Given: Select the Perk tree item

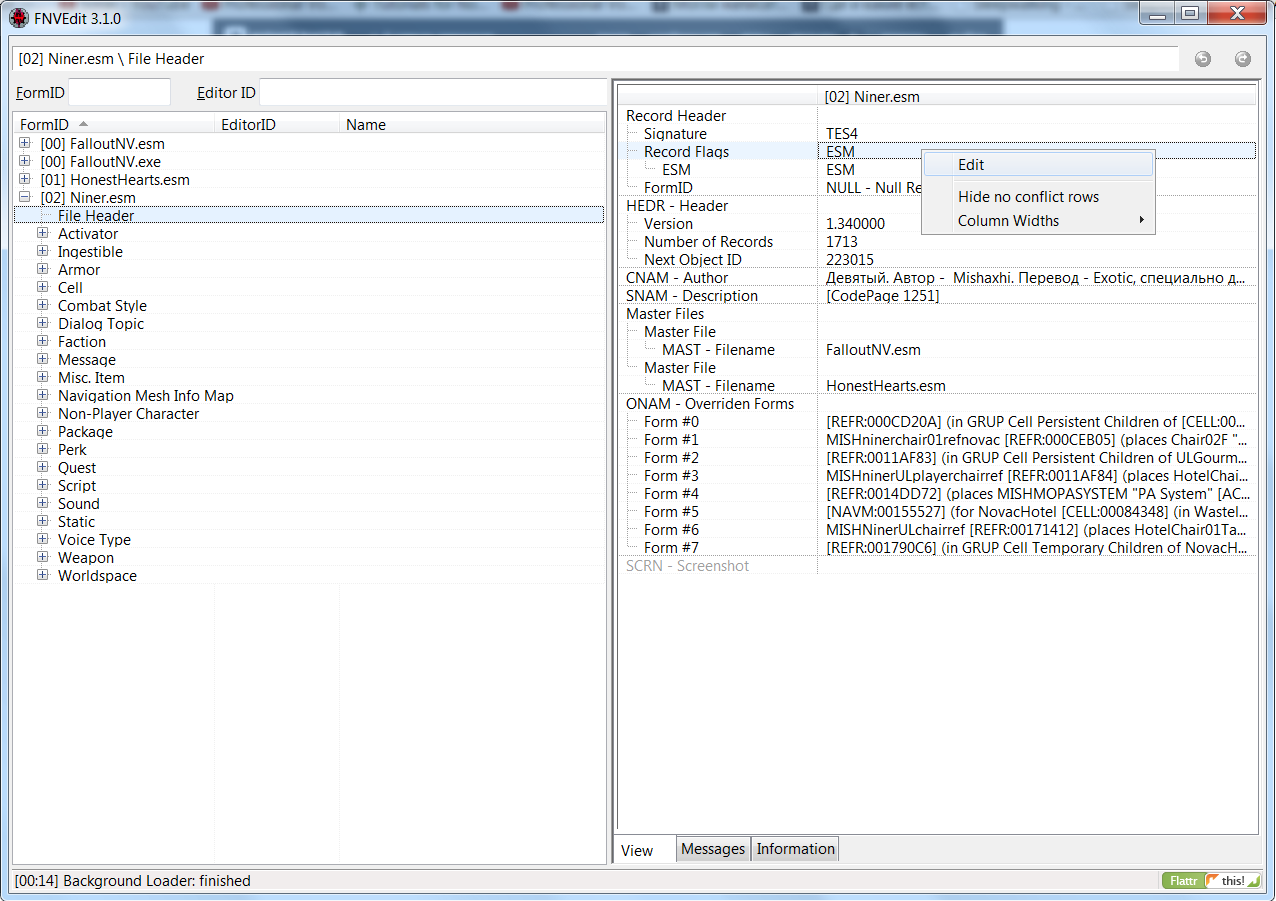Looking at the screenshot, I should click(x=72, y=449).
